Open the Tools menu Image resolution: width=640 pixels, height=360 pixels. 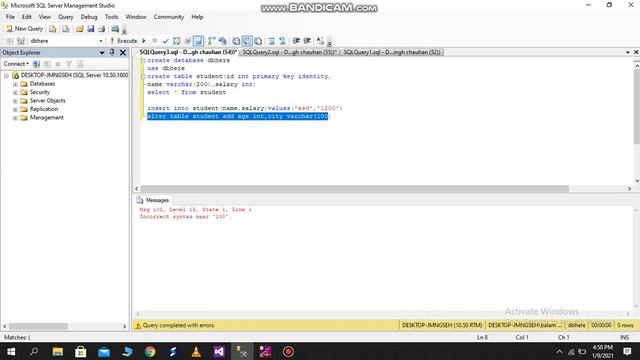111,17
